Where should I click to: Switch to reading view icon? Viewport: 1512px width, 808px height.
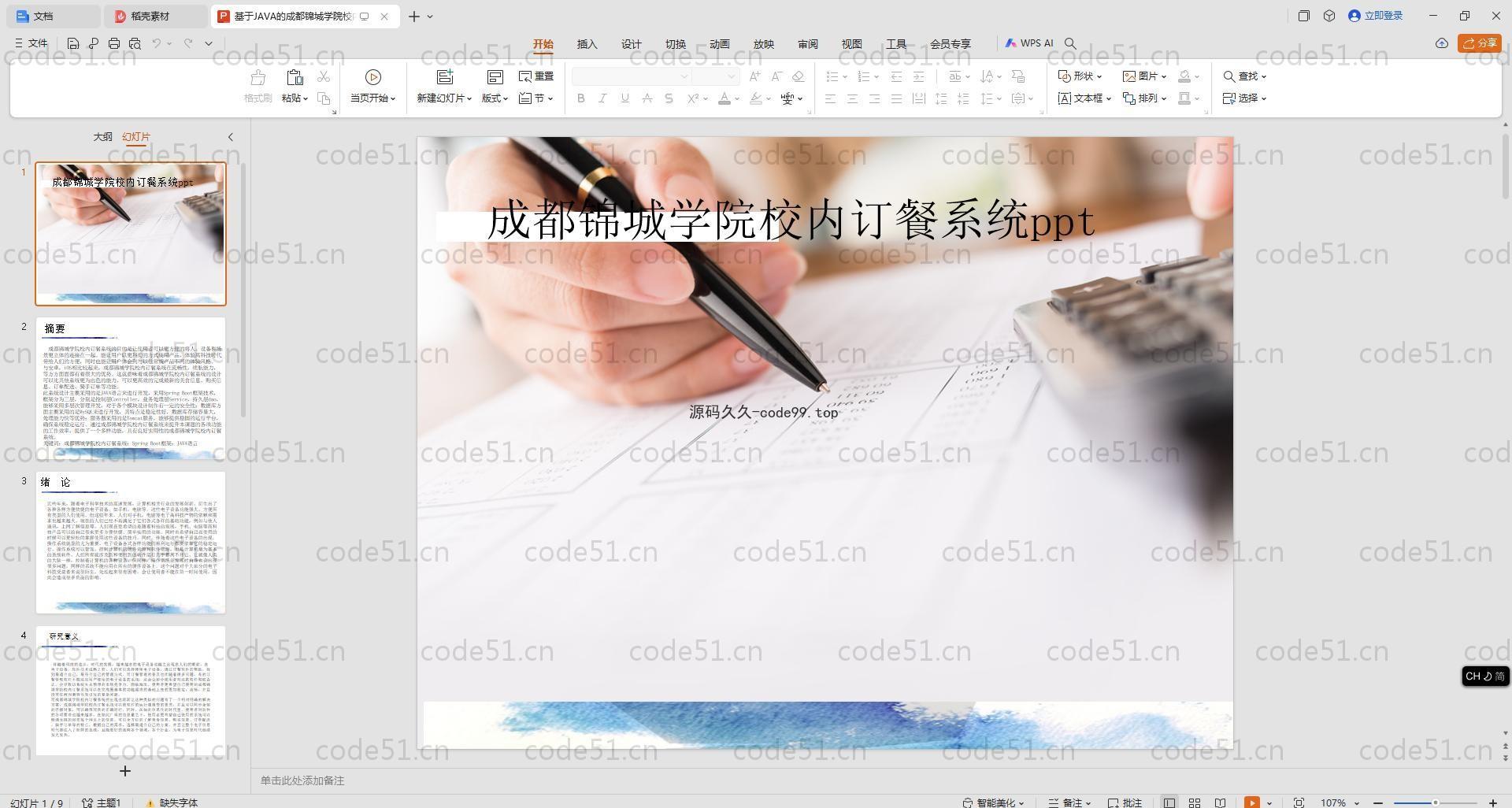1220,802
